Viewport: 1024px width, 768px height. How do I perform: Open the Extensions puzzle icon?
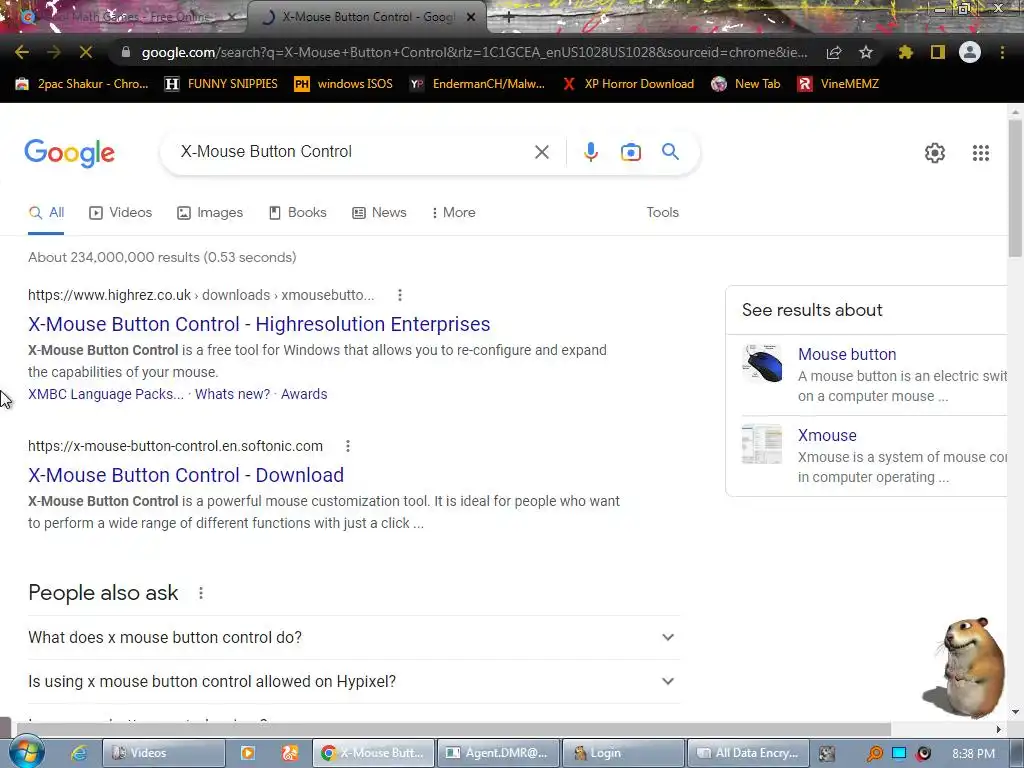tap(905, 52)
